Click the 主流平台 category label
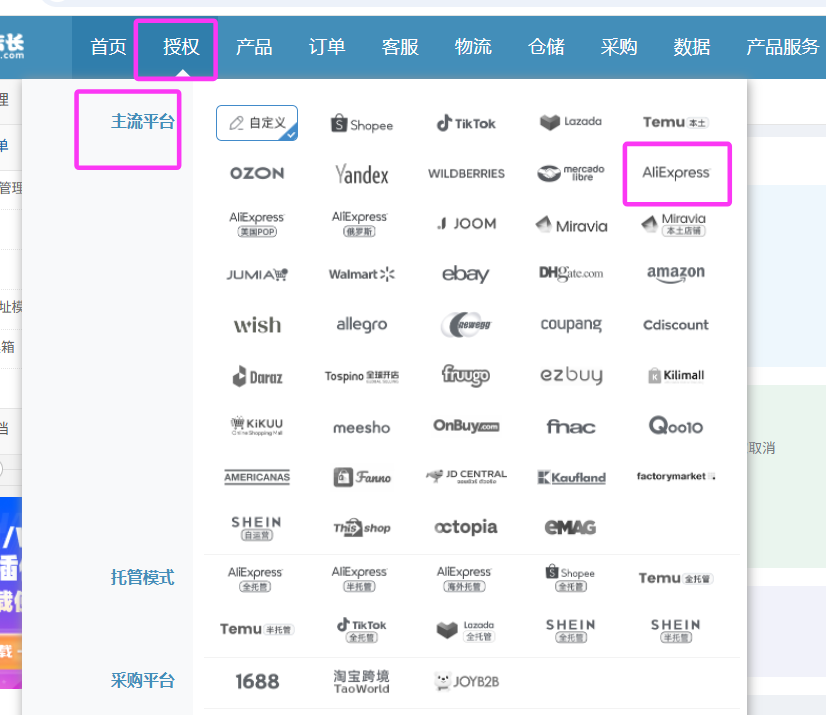Viewport: 826px width, 715px height. click(142, 122)
